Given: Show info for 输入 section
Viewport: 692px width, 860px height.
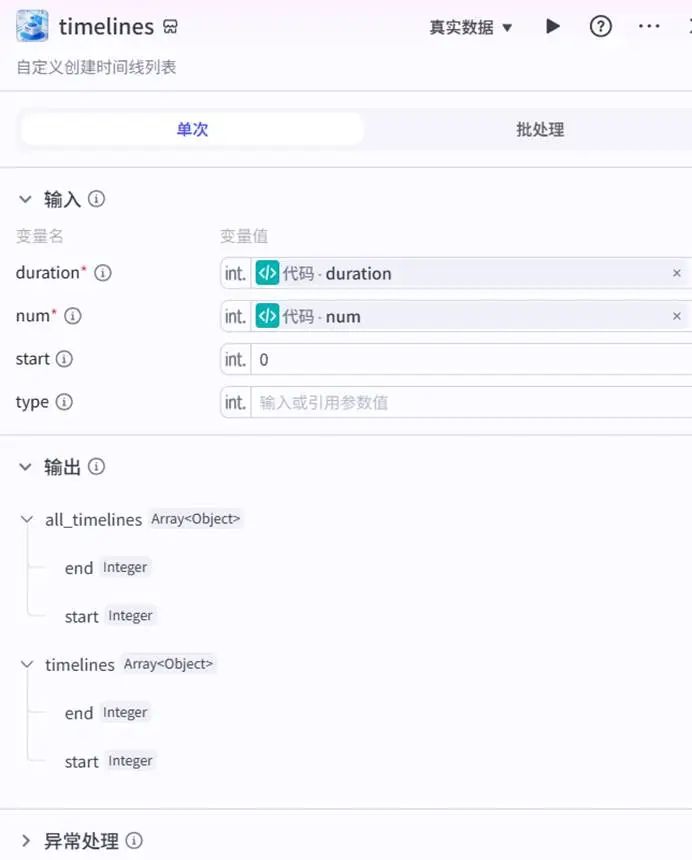Looking at the screenshot, I should tap(97, 199).
